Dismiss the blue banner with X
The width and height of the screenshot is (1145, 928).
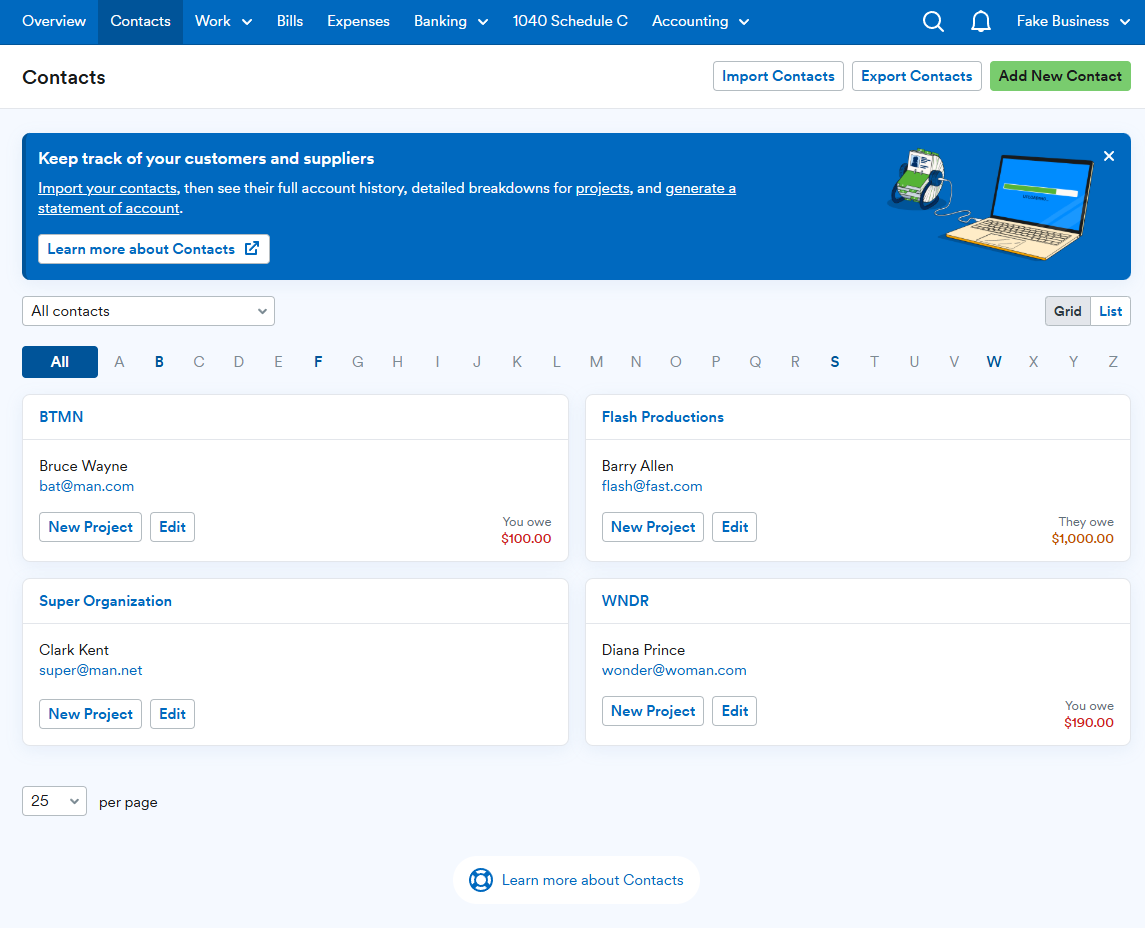pyautogui.click(x=1108, y=156)
